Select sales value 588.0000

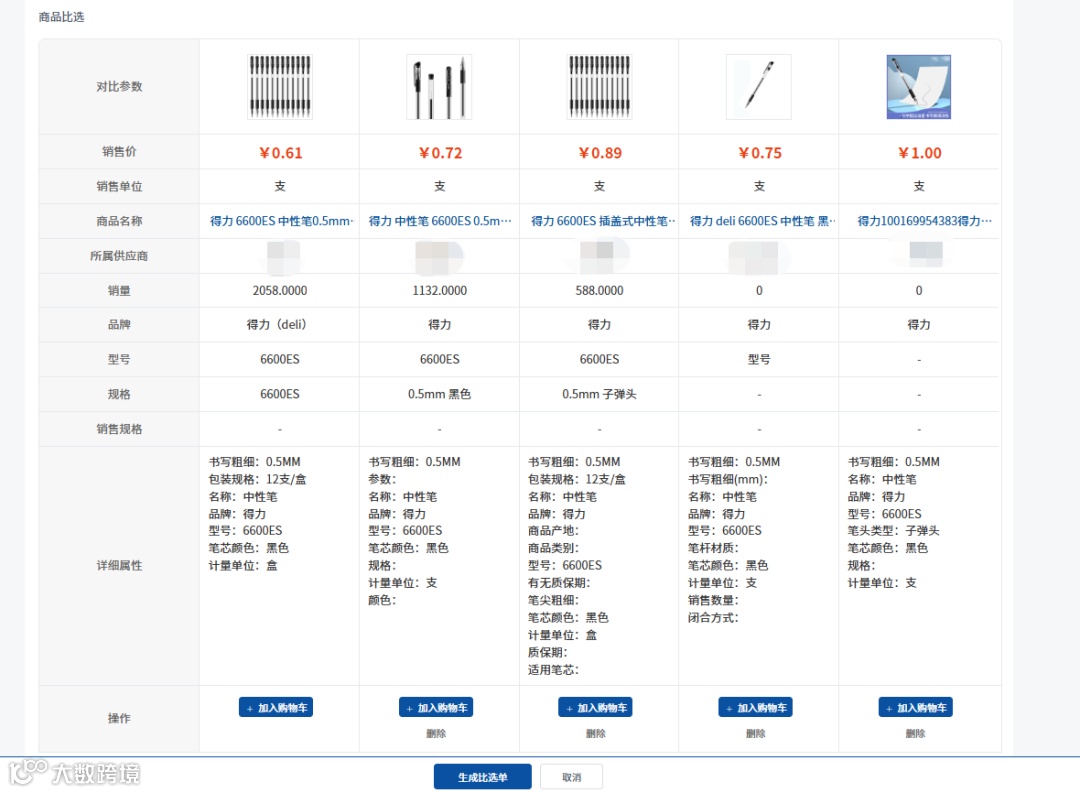599,291
